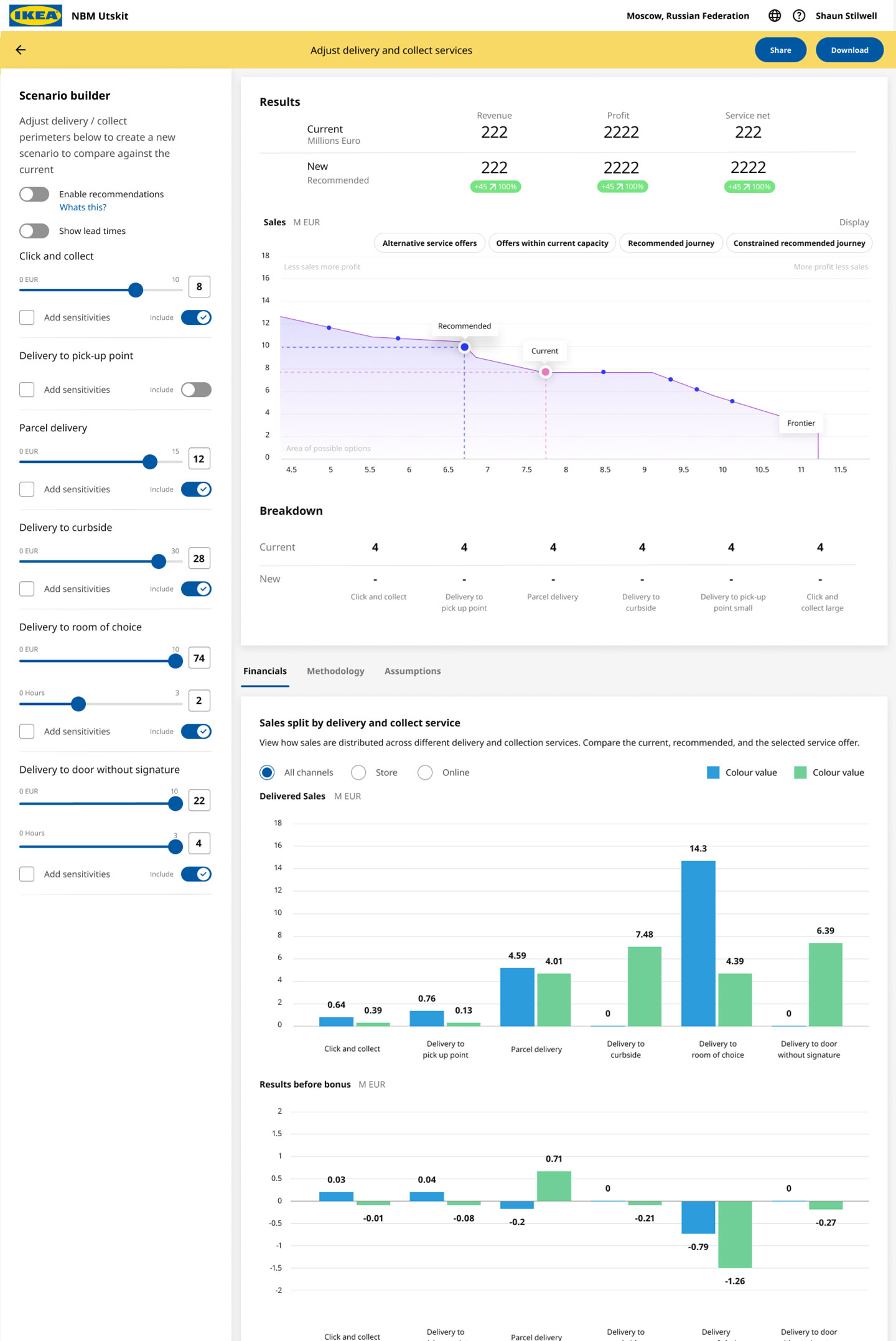The width and height of the screenshot is (896, 1341).
Task: Edit Click and collect value field 8
Action: 199,287
